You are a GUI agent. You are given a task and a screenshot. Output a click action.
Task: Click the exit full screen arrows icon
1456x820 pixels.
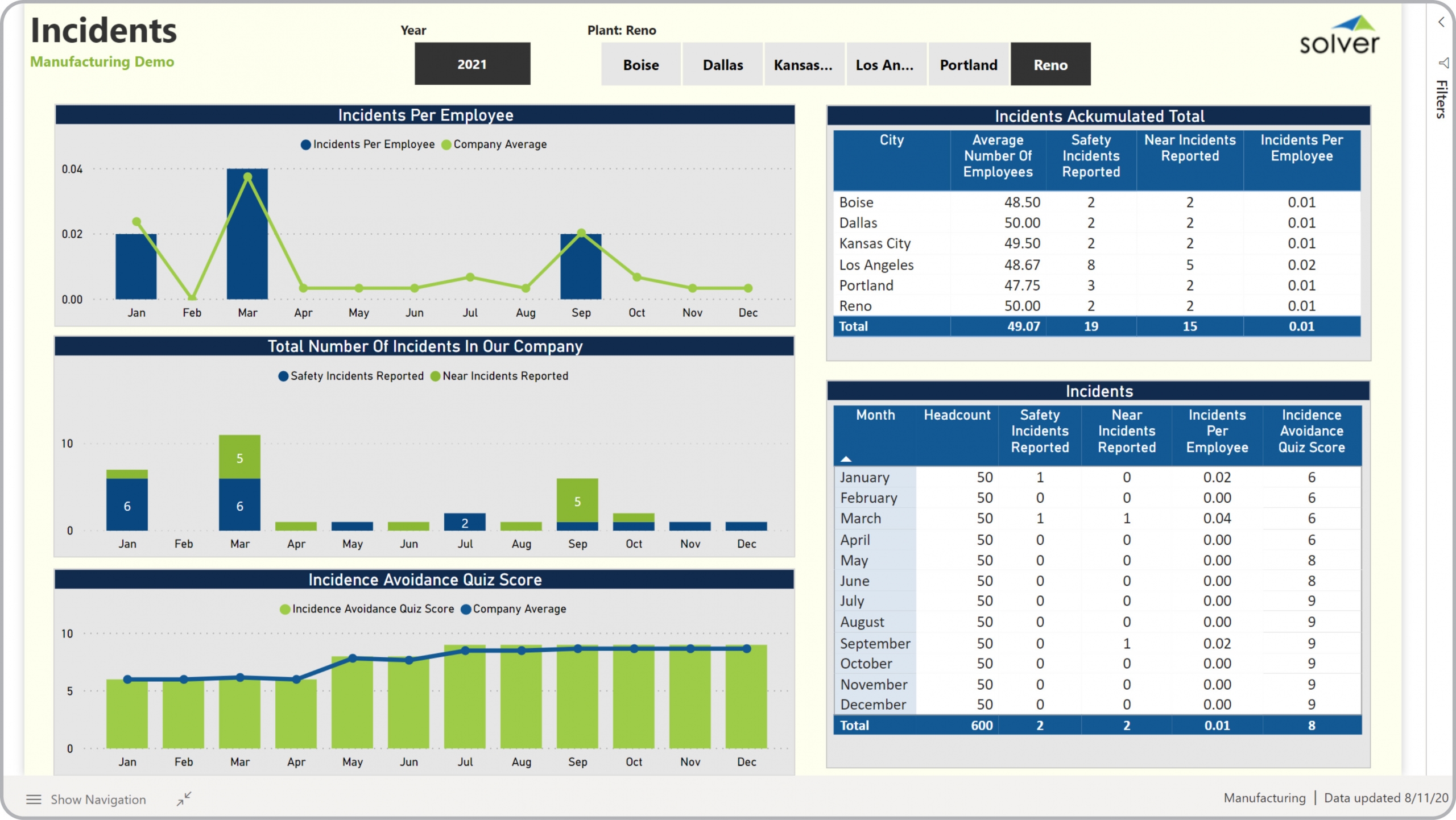[x=184, y=799]
